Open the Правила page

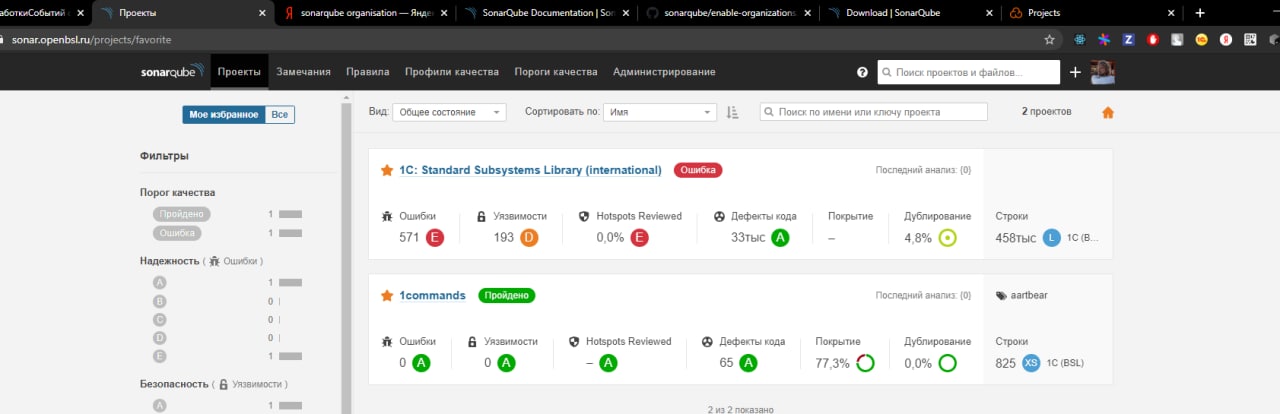point(368,72)
